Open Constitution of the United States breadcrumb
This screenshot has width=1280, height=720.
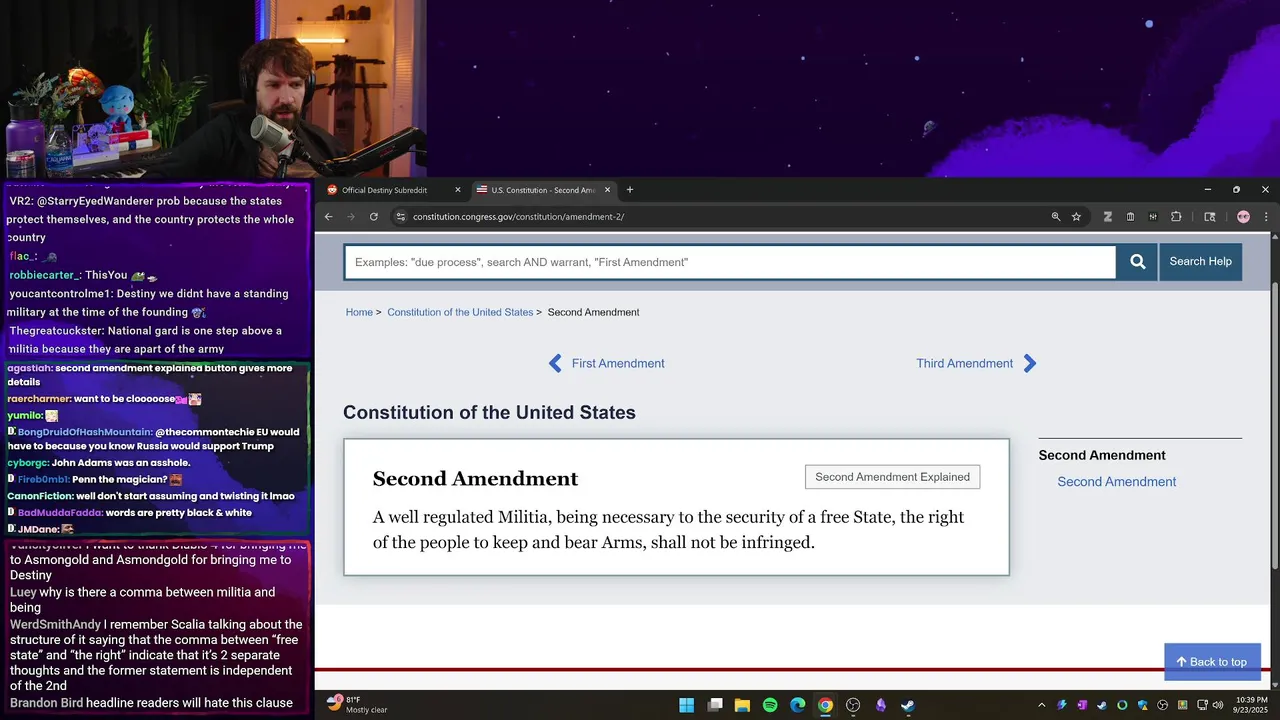point(460,313)
